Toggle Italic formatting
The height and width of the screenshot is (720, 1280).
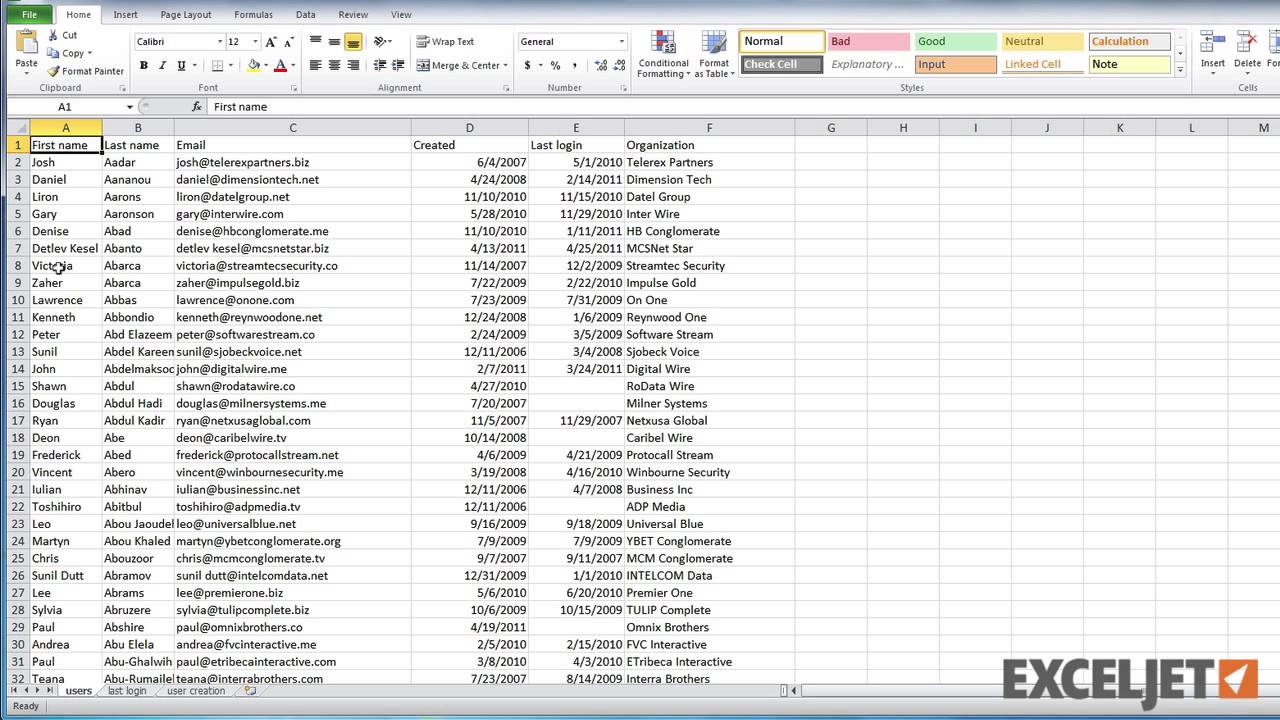[161, 65]
